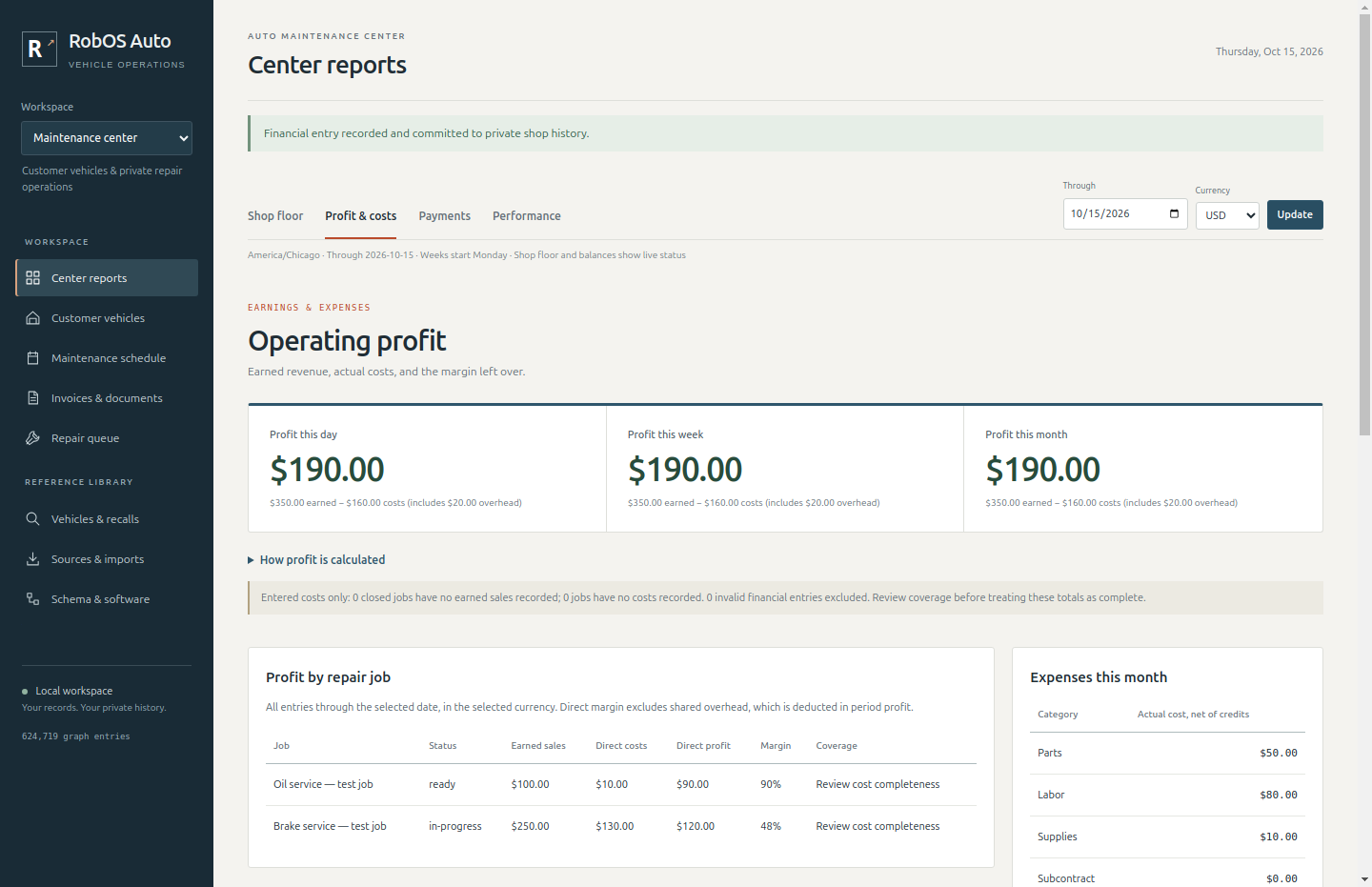The image size is (1372, 887).
Task: Expand How profit is calculated
Action: pyautogui.click(x=316, y=560)
